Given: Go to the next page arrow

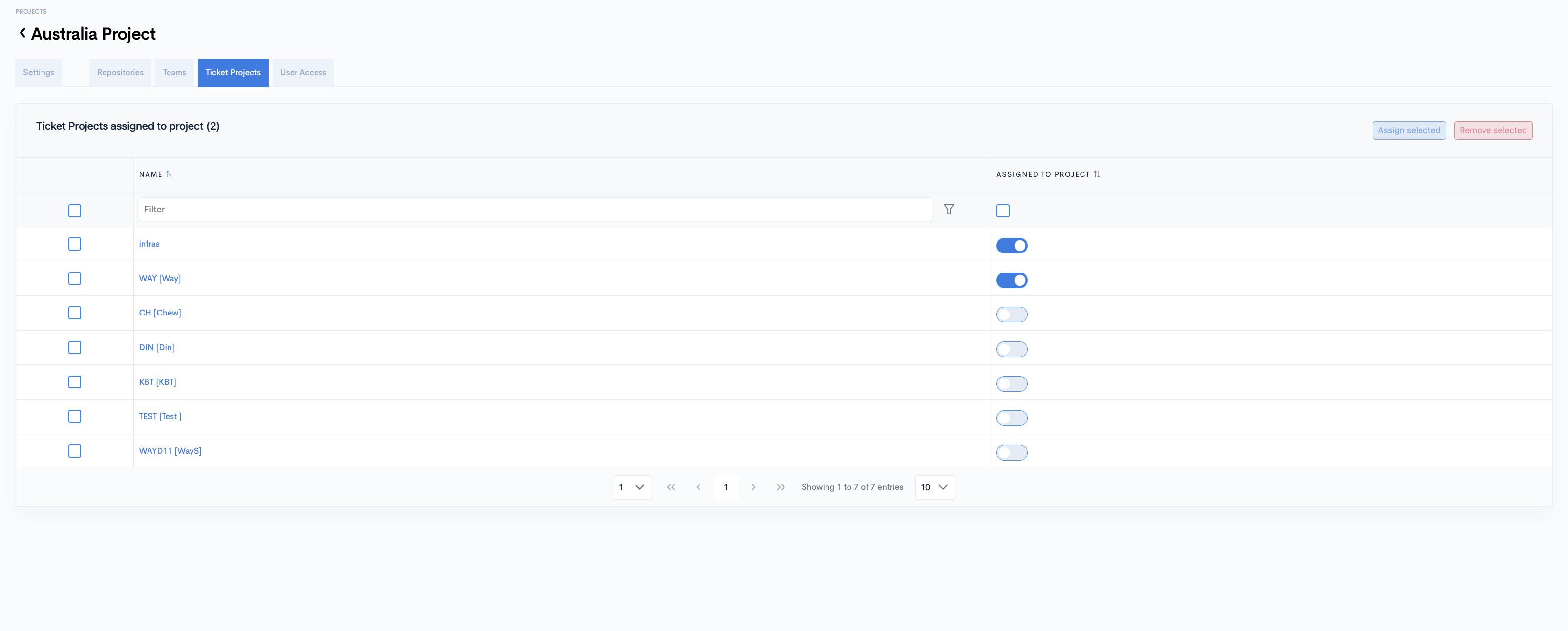Looking at the screenshot, I should click(x=753, y=487).
